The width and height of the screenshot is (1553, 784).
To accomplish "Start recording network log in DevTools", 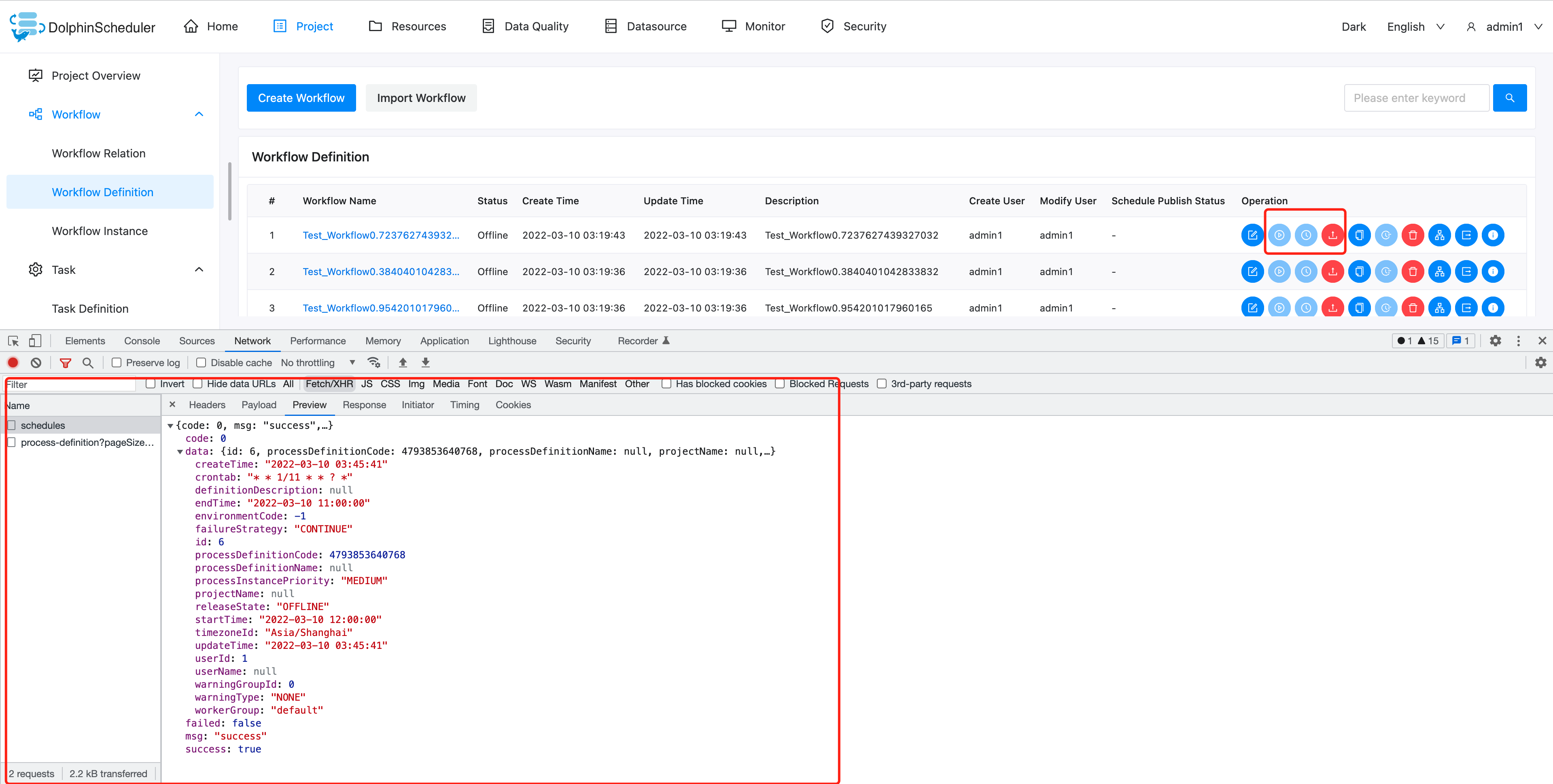I will click(x=13, y=362).
